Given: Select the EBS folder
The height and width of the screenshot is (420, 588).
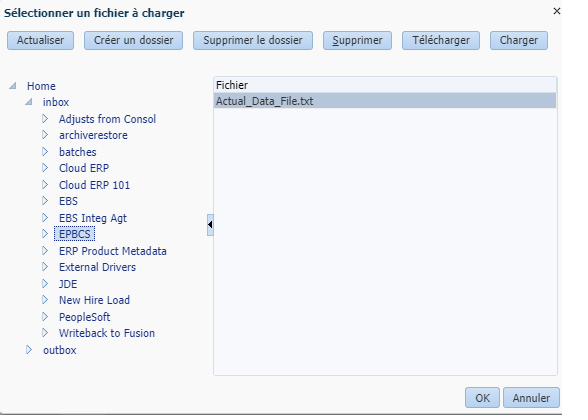Looking at the screenshot, I should (x=68, y=201).
